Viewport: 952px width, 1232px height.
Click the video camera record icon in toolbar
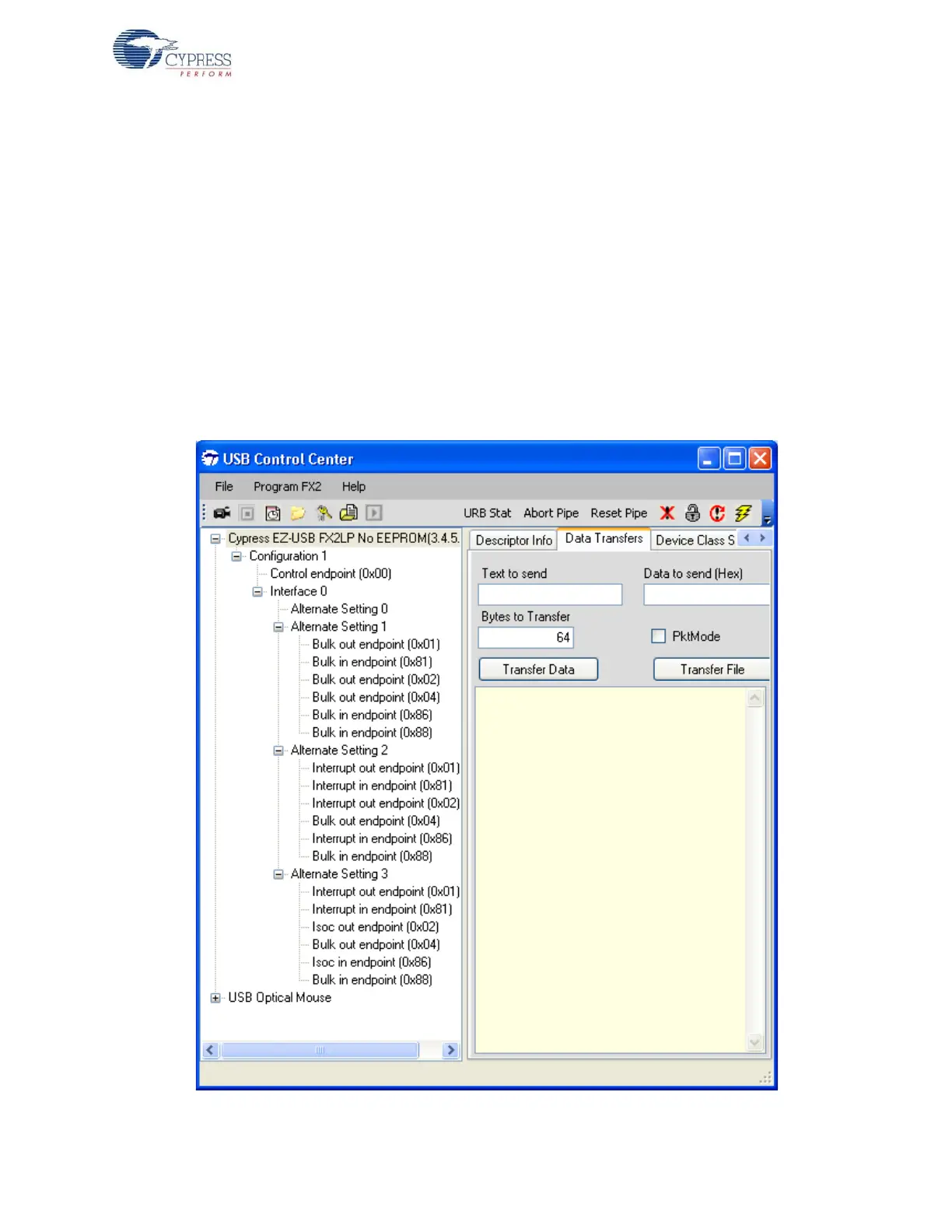point(222,513)
